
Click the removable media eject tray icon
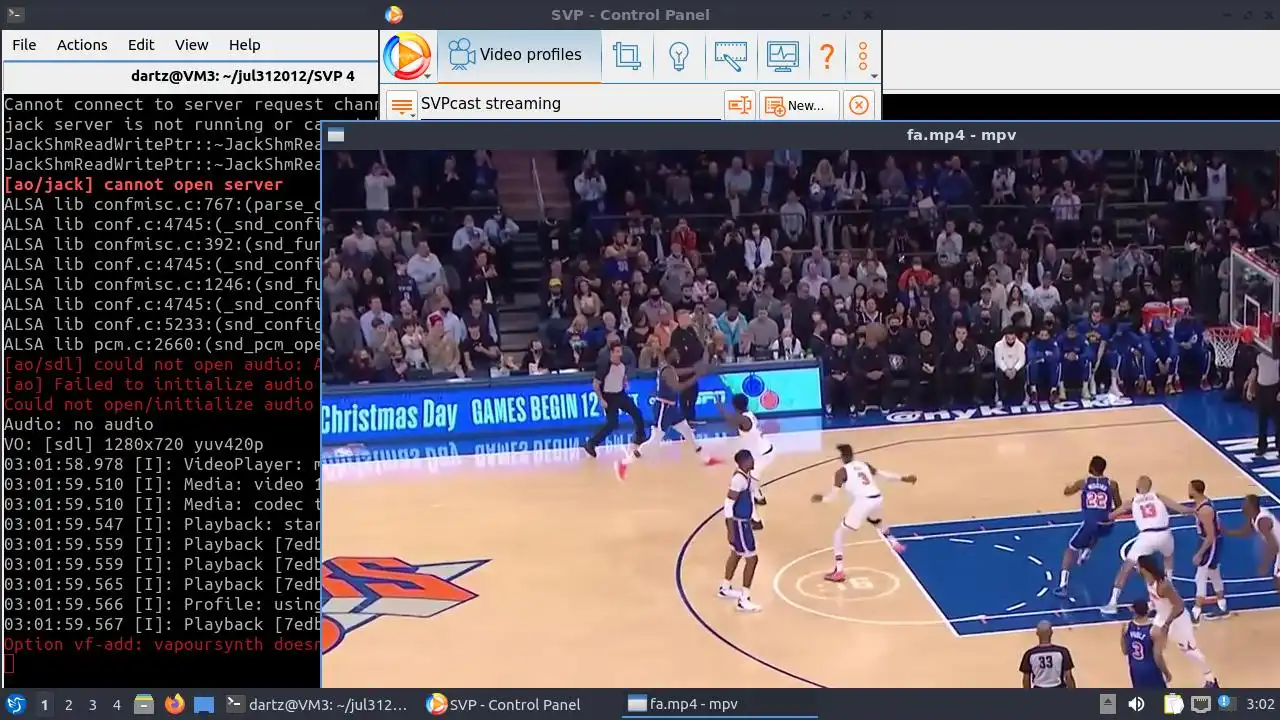point(1108,705)
